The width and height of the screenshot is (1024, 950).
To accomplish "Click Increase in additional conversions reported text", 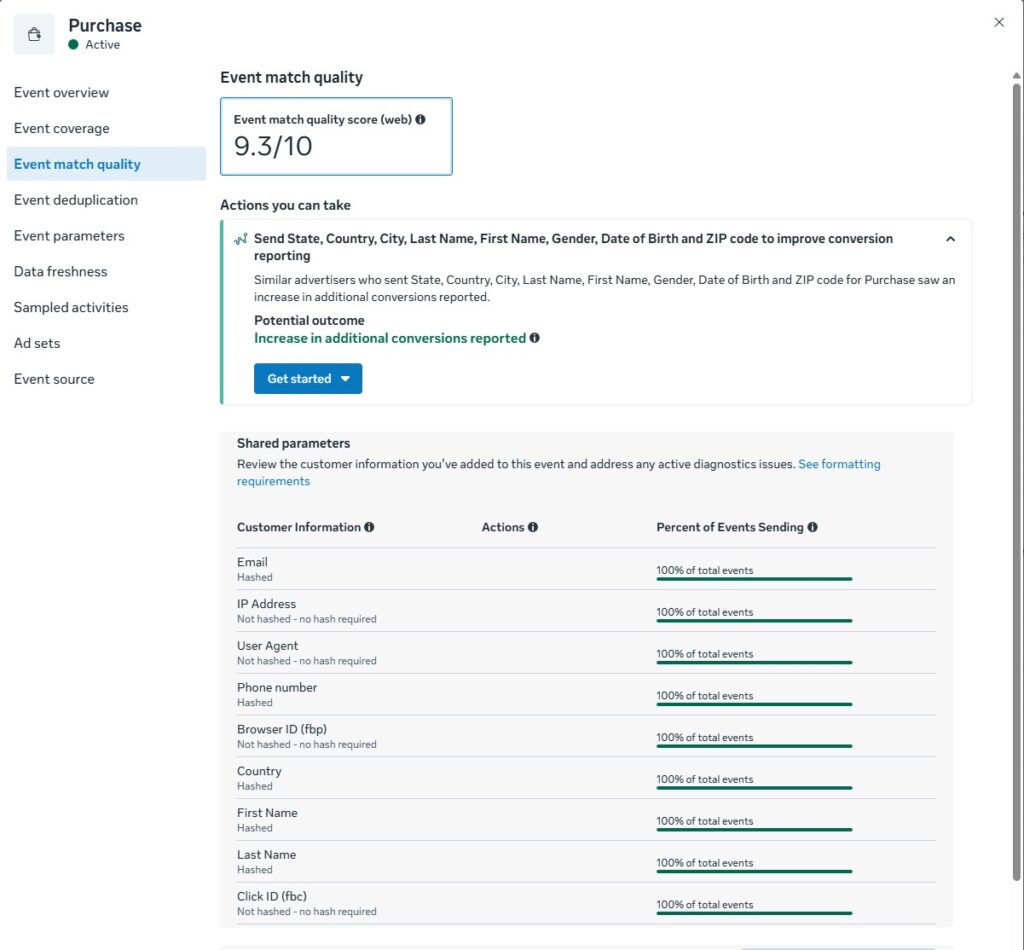I will tap(390, 338).
